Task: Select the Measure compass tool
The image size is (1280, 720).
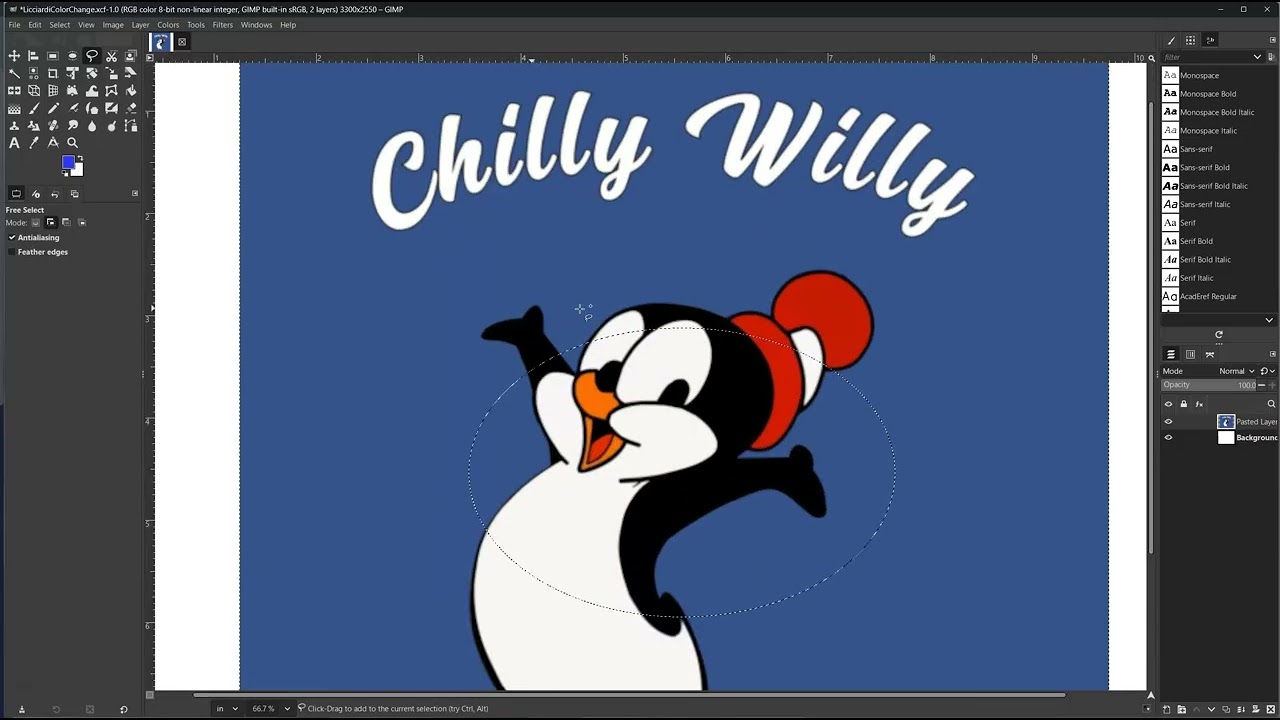Action: [53, 143]
